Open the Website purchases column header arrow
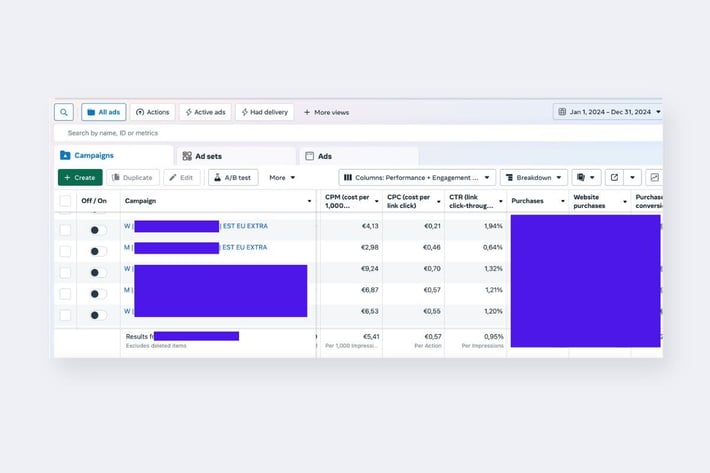 click(625, 201)
